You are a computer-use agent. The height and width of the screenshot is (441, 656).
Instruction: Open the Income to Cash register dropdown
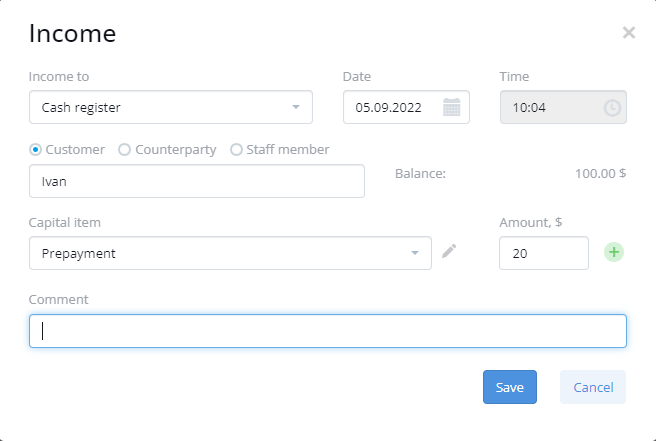pyautogui.click(x=171, y=107)
